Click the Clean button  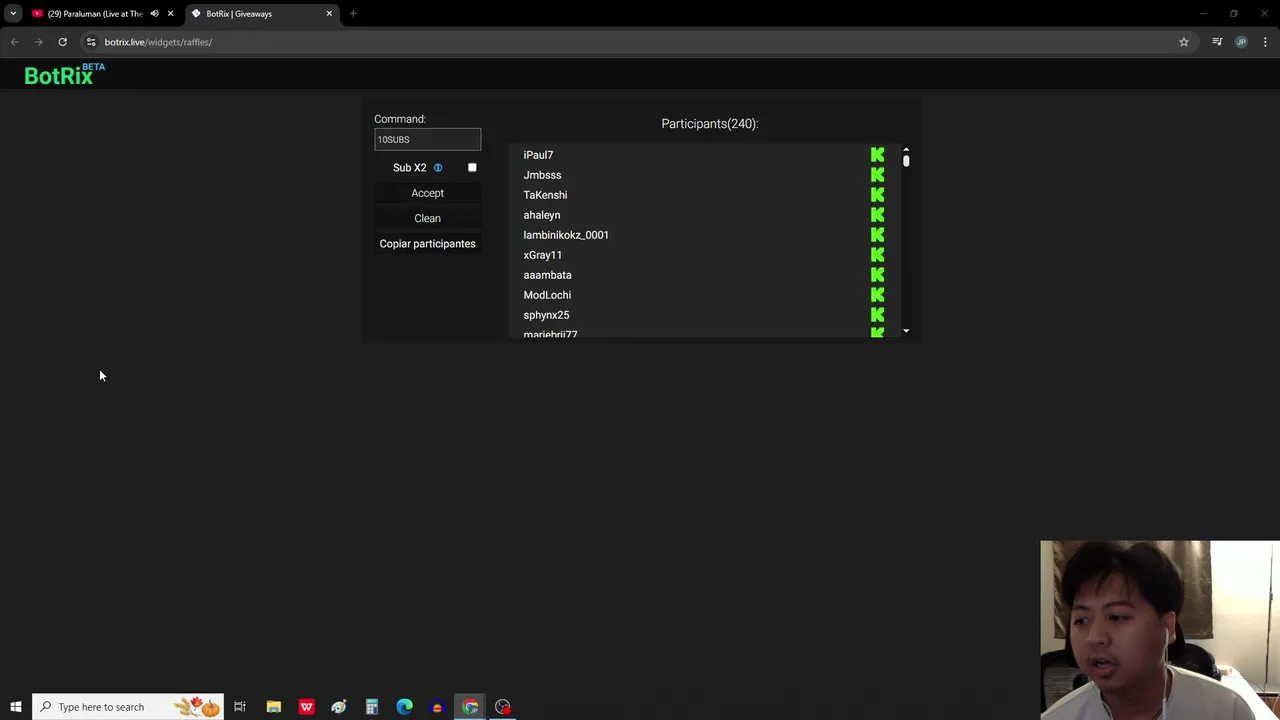[x=427, y=218]
